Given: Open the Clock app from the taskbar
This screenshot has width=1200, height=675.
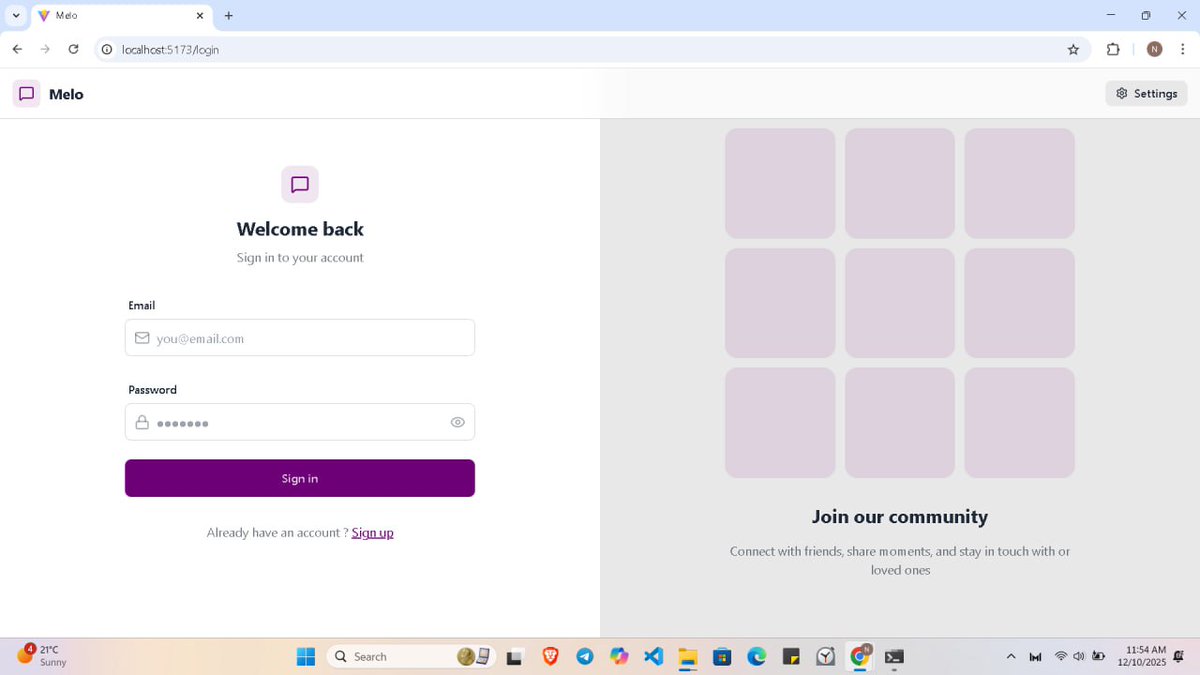Looking at the screenshot, I should point(826,656).
